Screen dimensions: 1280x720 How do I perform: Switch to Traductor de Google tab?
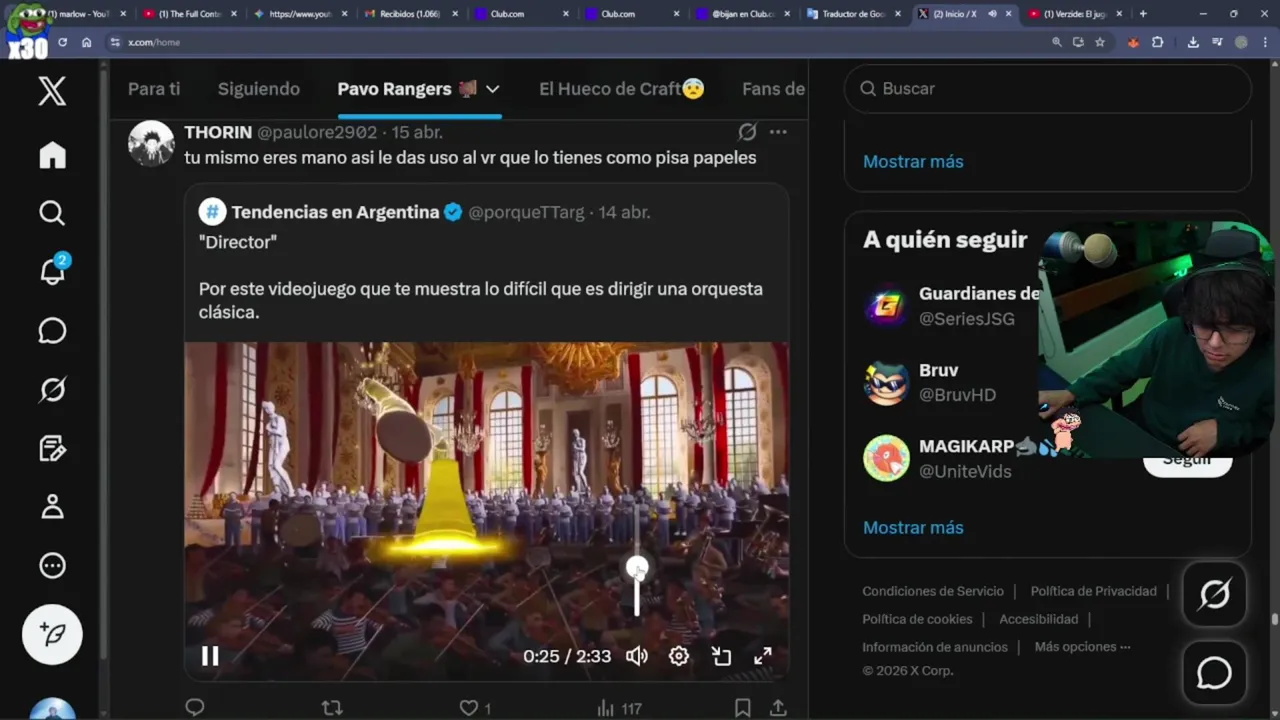pyautogui.click(x=852, y=14)
